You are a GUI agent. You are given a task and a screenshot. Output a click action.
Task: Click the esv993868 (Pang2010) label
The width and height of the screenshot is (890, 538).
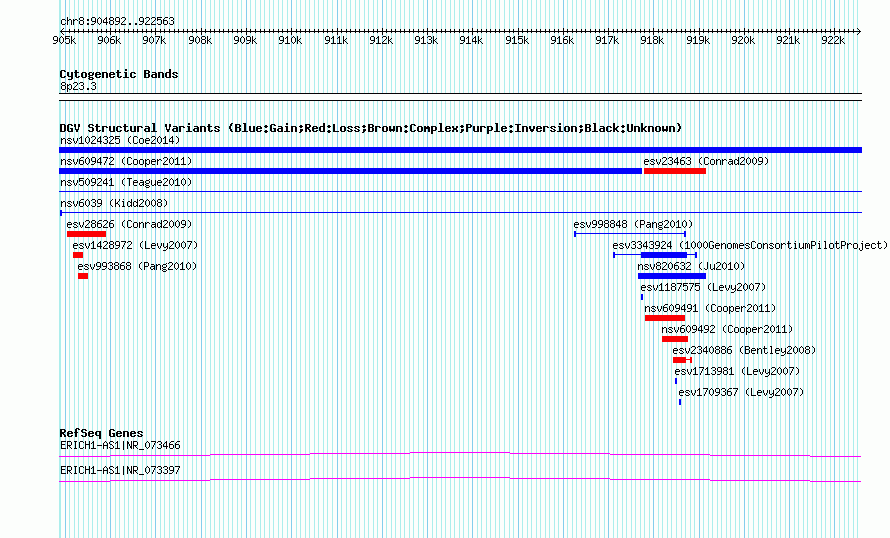point(137,266)
